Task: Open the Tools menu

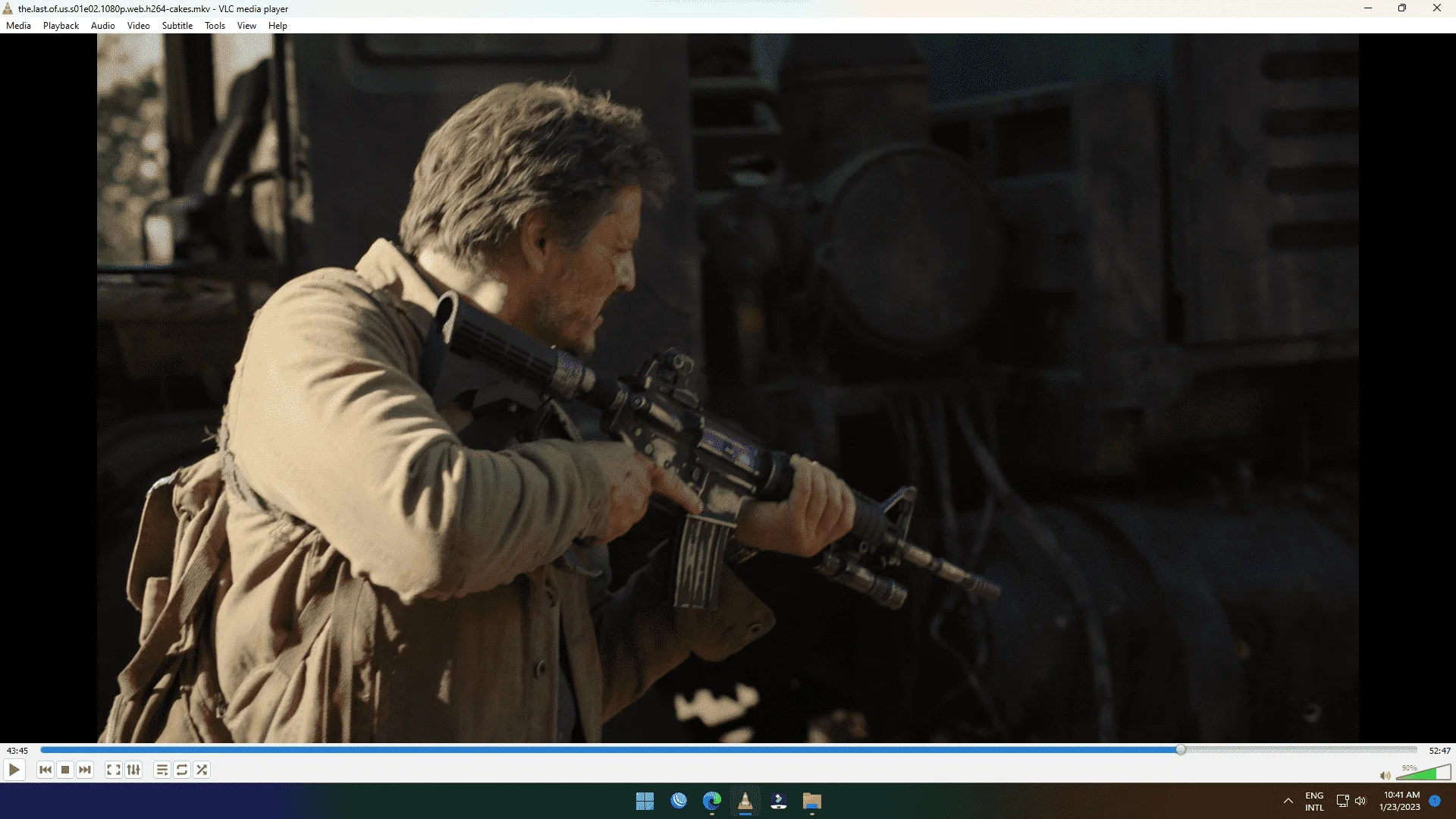Action: [x=215, y=26]
